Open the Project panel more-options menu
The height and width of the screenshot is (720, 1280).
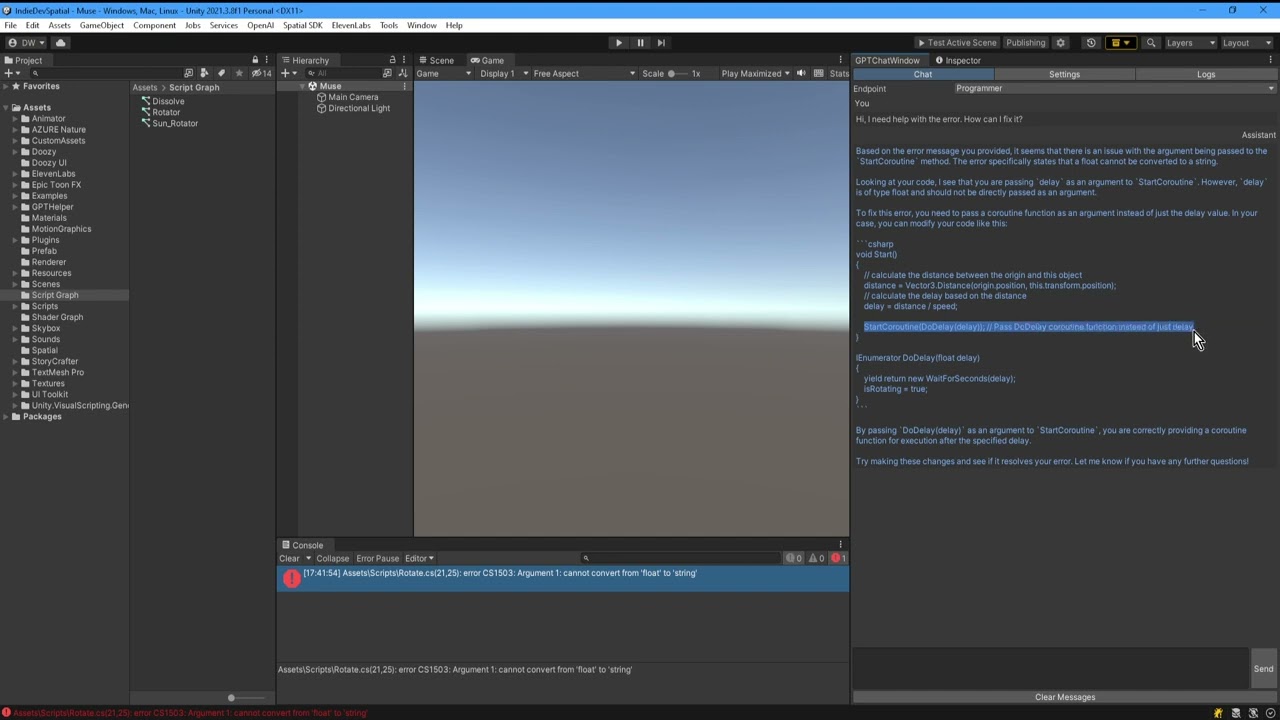(x=267, y=60)
